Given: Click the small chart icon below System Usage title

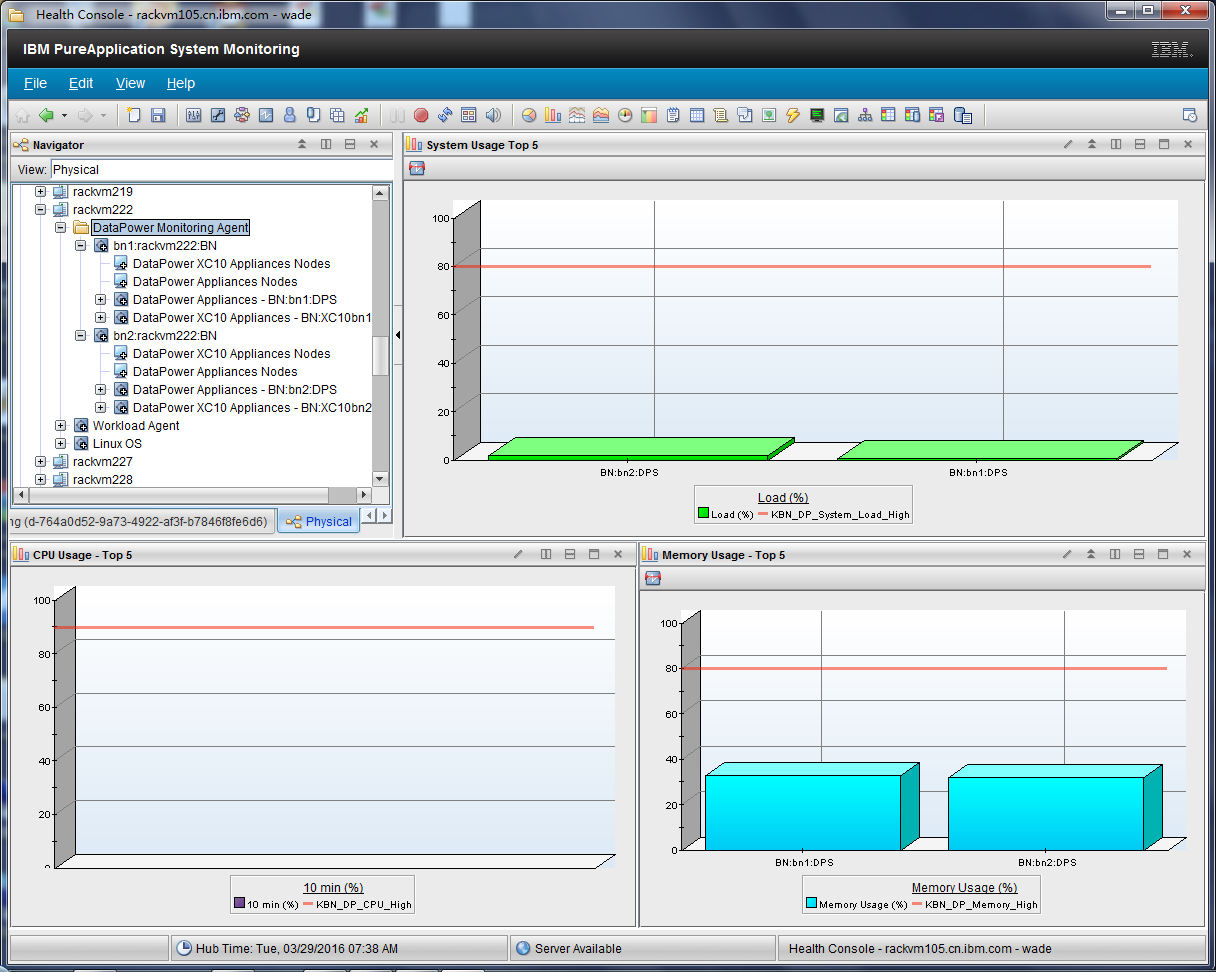Looking at the screenshot, I should (417, 168).
